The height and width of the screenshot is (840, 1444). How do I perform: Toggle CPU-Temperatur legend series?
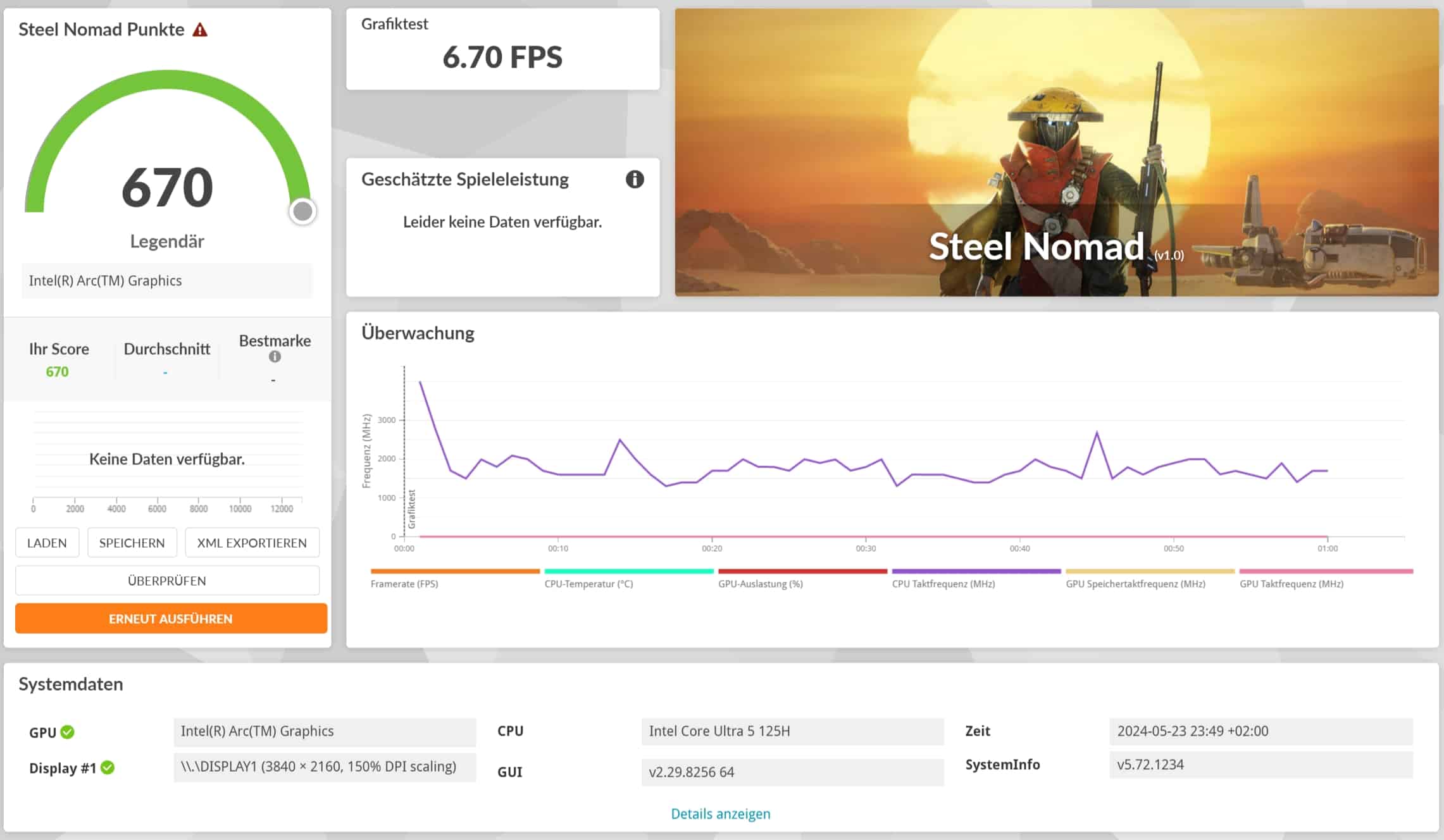[588, 583]
